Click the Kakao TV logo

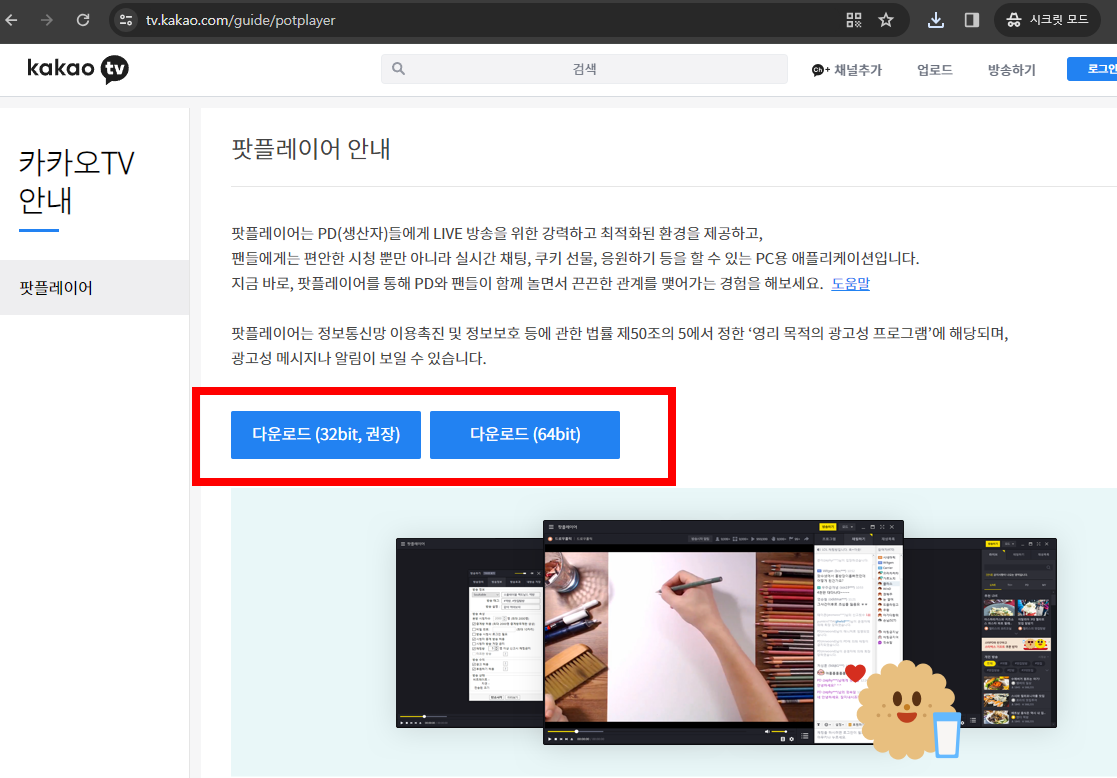point(78,69)
